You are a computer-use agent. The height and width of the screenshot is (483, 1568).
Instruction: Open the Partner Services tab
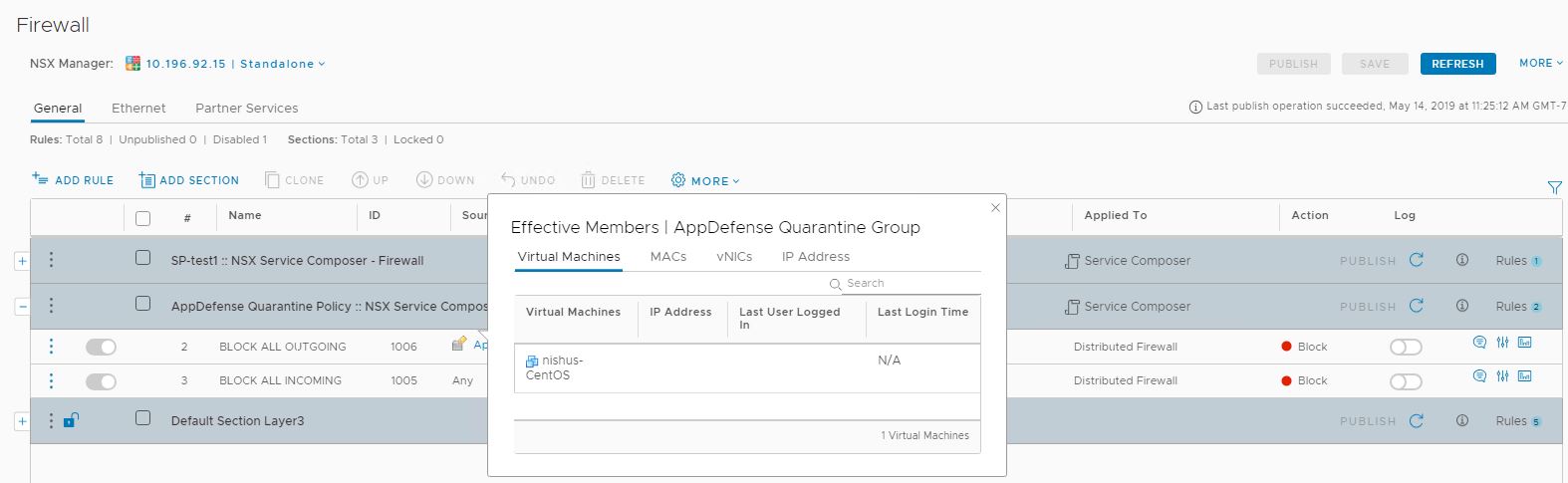pyautogui.click(x=246, y=108)
